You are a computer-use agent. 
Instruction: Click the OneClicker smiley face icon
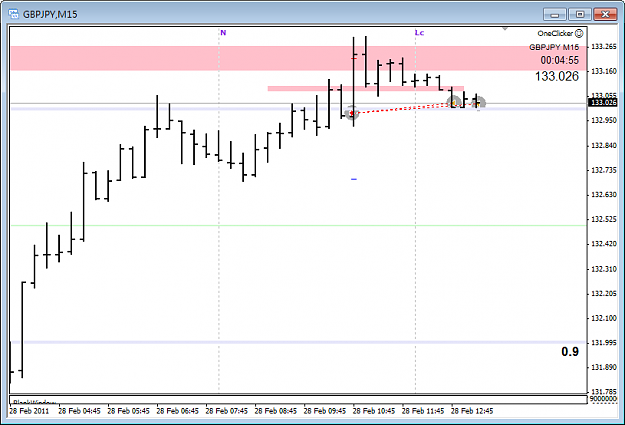click(579, 33)
